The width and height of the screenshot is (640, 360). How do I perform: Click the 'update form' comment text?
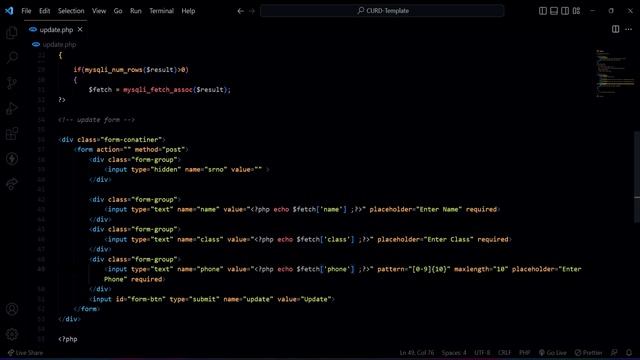coord(98,120)
